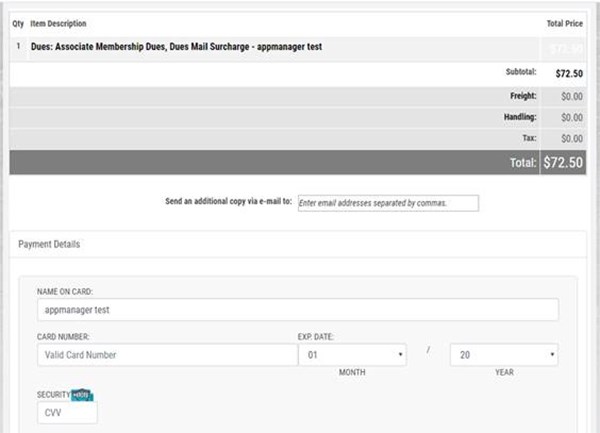600x433 pixels.
Task: Select the CVV security code field
Action: (x=67, y=413)
